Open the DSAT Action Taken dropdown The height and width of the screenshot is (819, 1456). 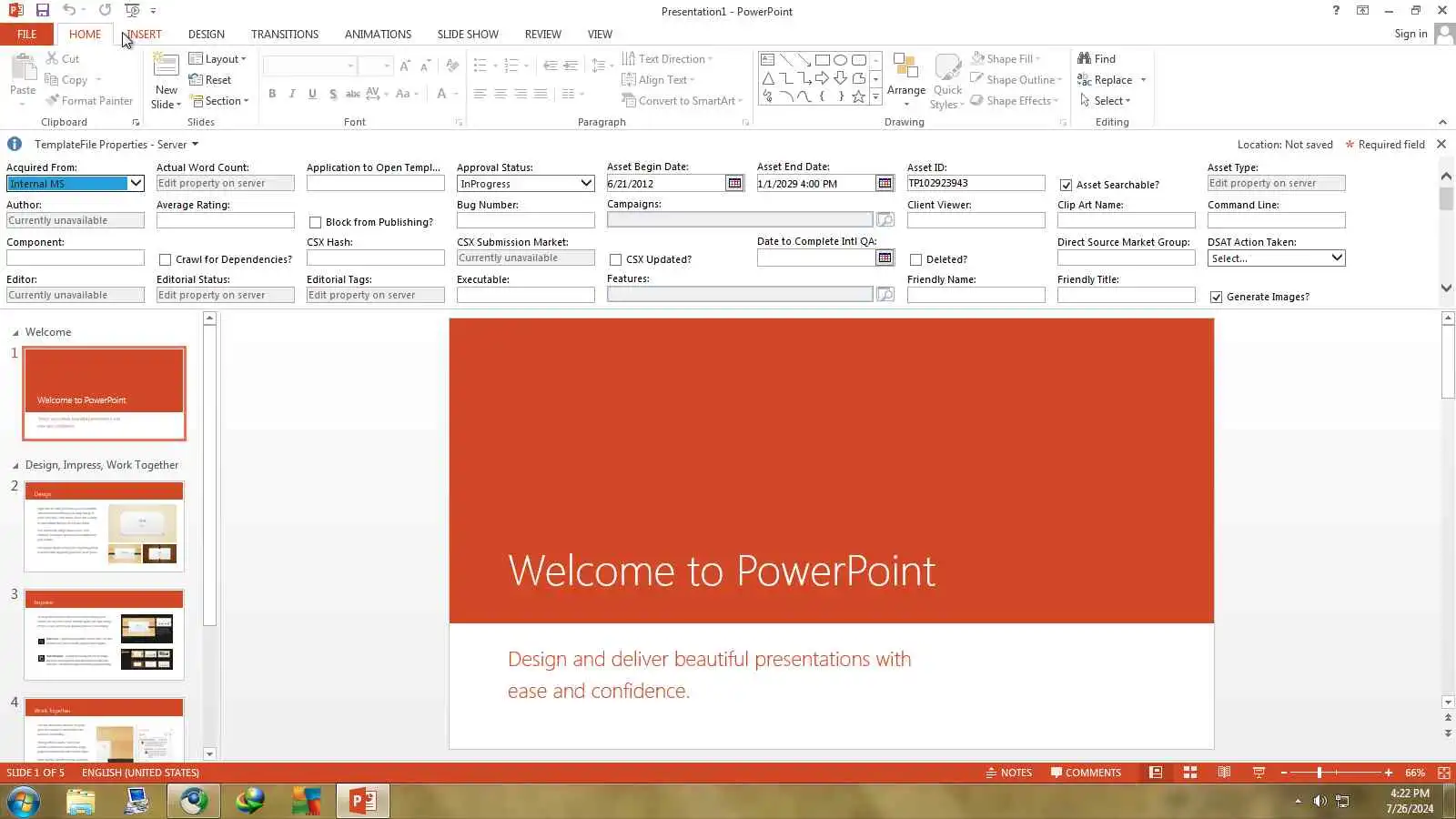coord(1337,258)
